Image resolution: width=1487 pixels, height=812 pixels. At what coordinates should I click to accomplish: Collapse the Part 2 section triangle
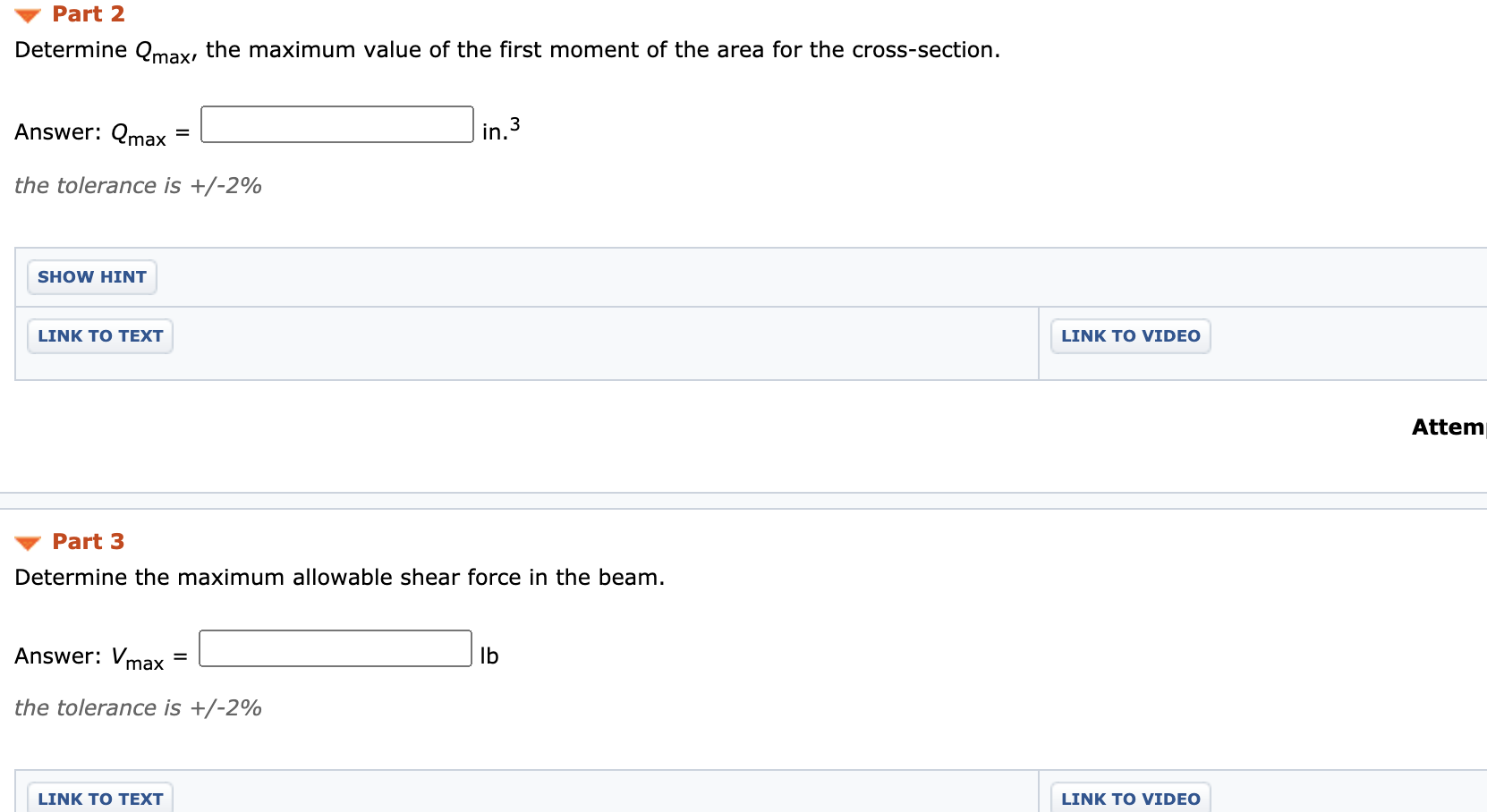[x=28, y=15]
